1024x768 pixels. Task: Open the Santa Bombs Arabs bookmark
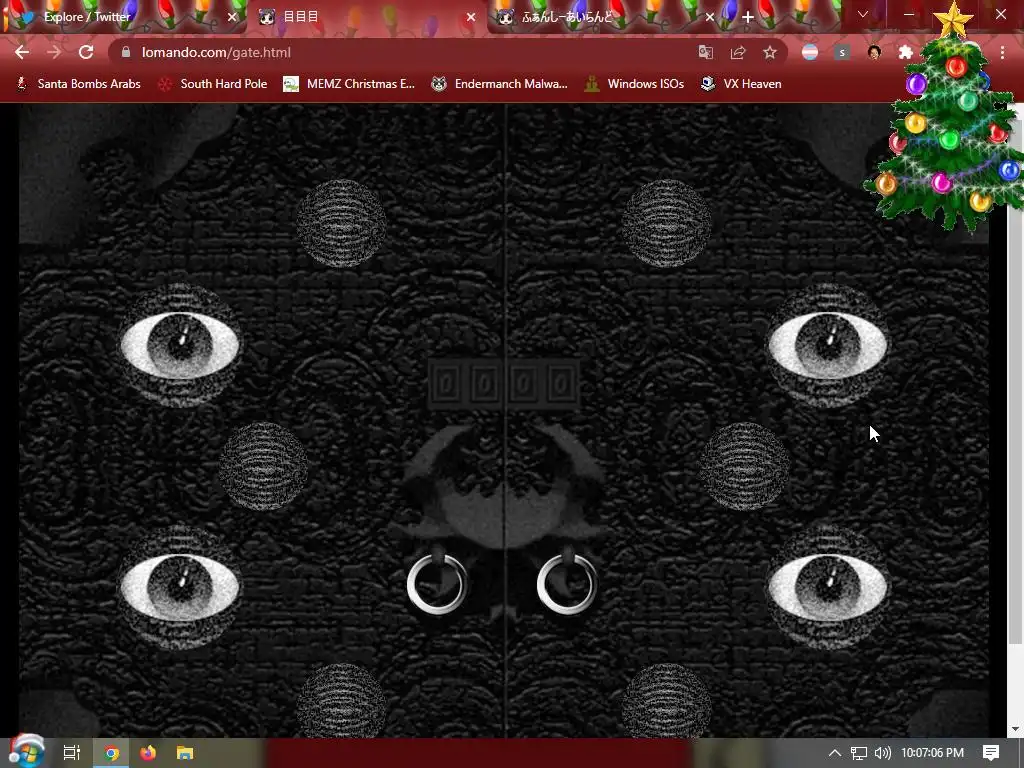point(78,84)
